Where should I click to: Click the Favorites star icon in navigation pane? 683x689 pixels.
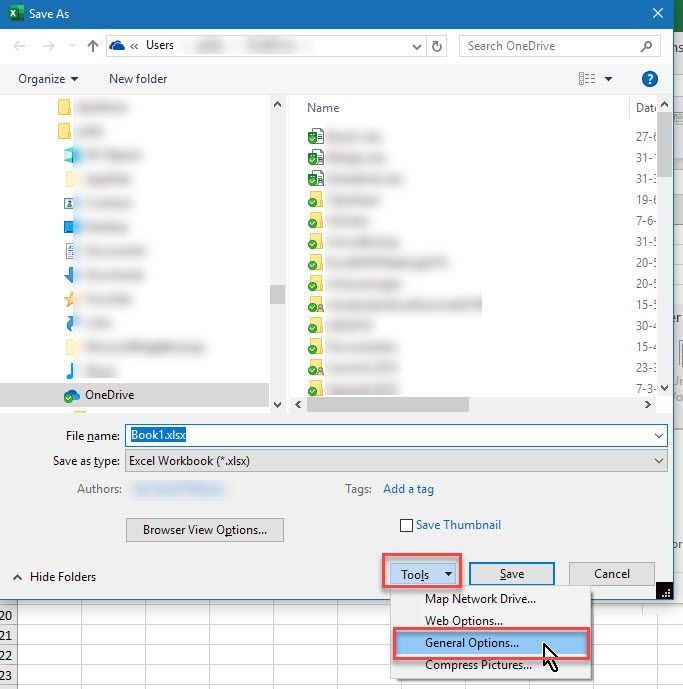pos(70,299)
